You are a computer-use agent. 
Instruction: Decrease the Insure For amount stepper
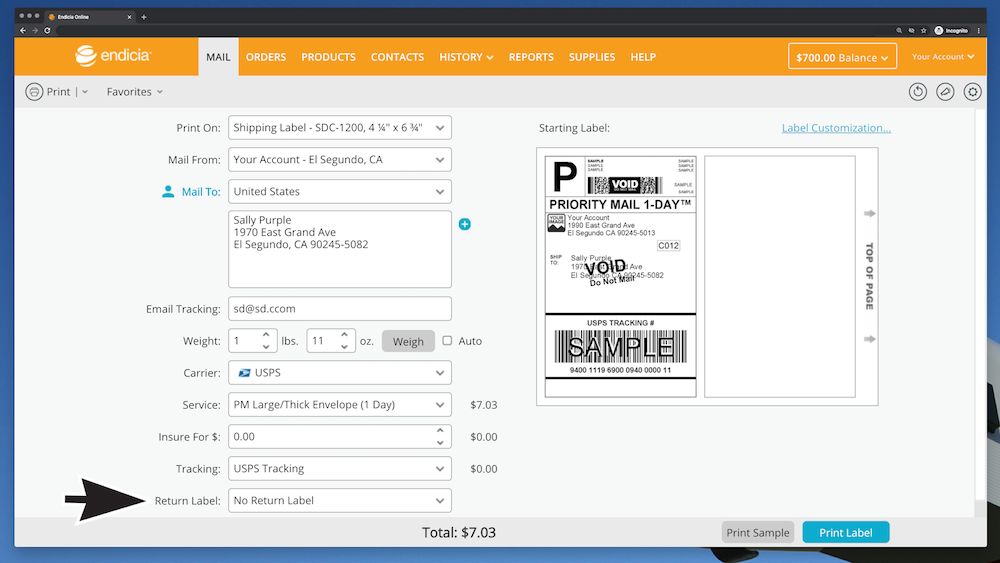click(x=440, y=442)
